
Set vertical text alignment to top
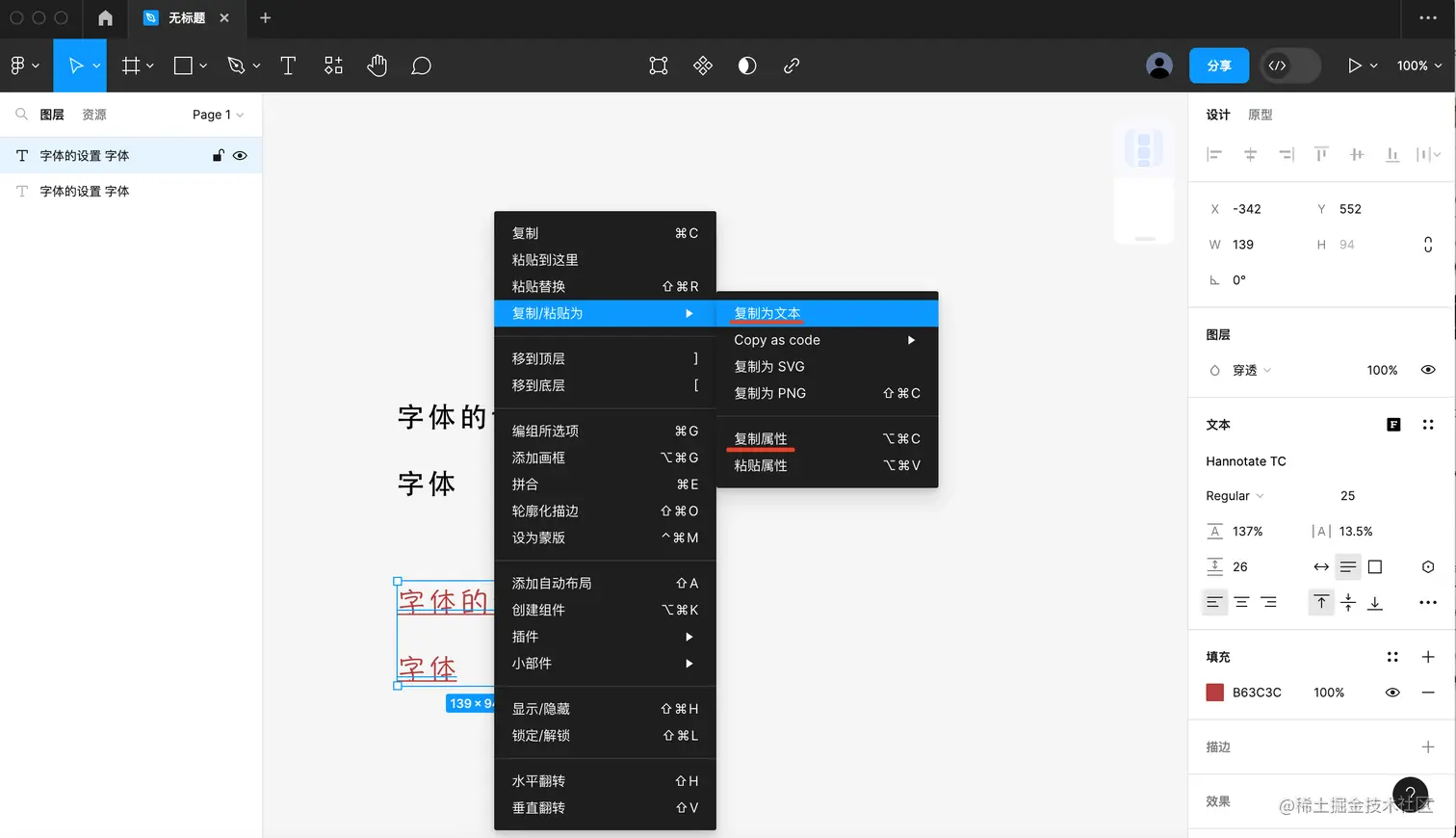click(x=1321, y=602)
